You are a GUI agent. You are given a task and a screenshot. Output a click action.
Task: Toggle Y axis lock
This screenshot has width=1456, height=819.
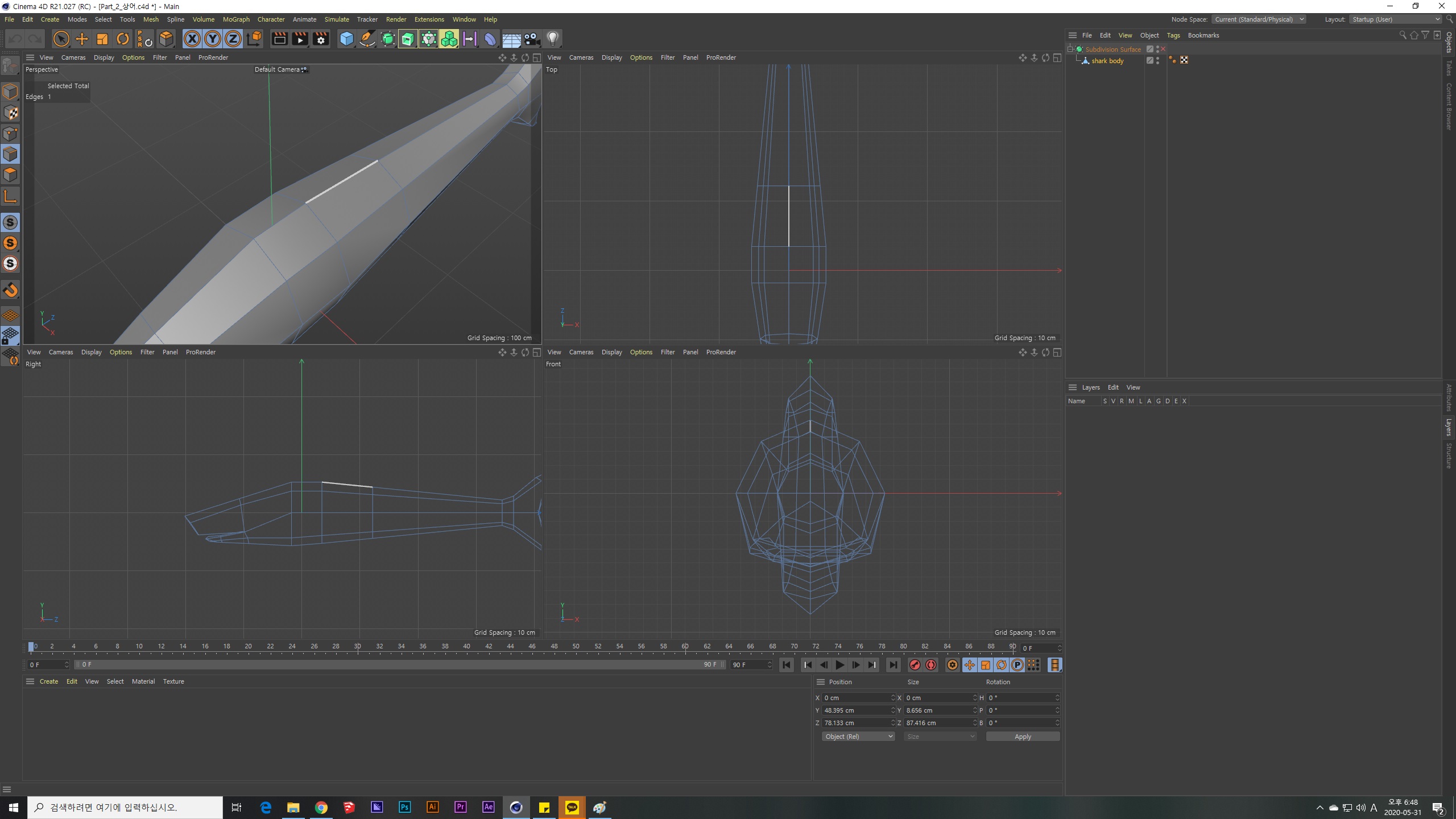click(213, 39)
